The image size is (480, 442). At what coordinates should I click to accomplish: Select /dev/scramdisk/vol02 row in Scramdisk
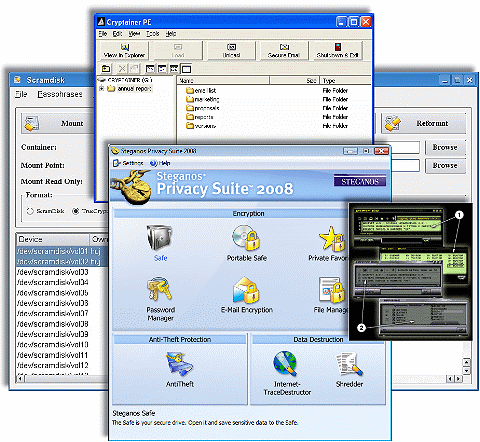[62, 261]
